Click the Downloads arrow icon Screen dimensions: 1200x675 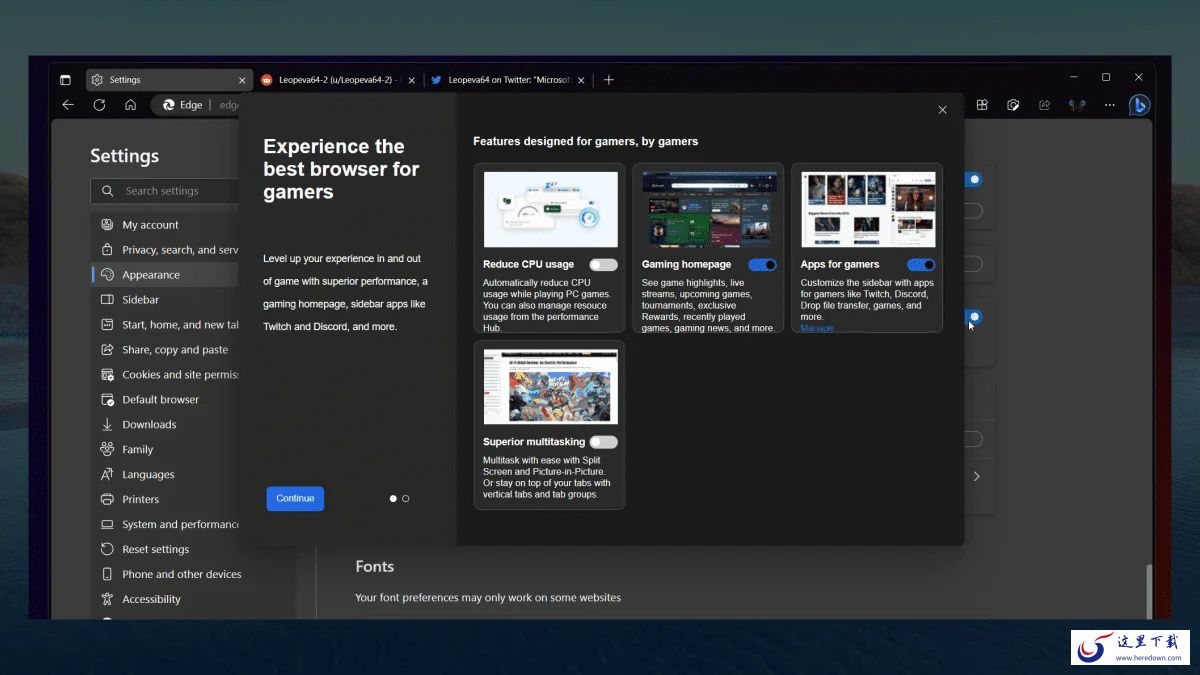click(x=107, y=425)
